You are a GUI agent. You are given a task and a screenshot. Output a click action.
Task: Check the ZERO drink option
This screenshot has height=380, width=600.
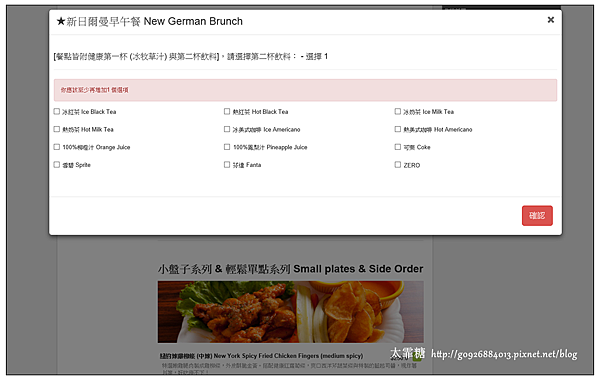pyautogui.click(x=398, y=165)
